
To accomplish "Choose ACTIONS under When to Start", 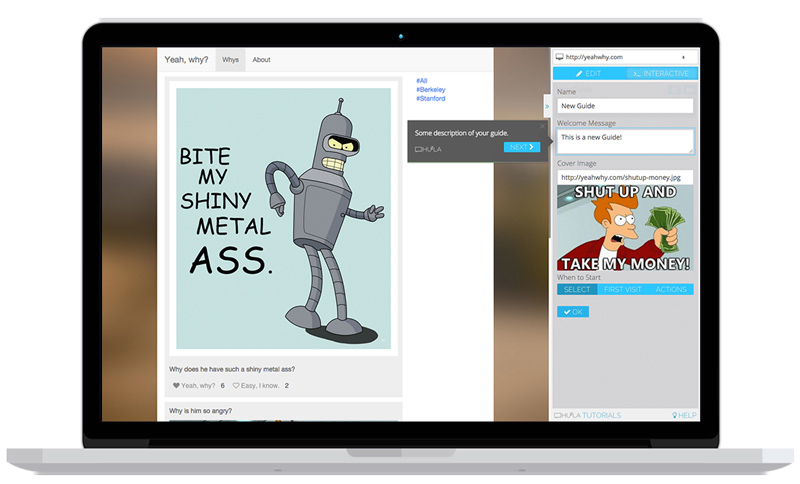I will click(671, 289).
